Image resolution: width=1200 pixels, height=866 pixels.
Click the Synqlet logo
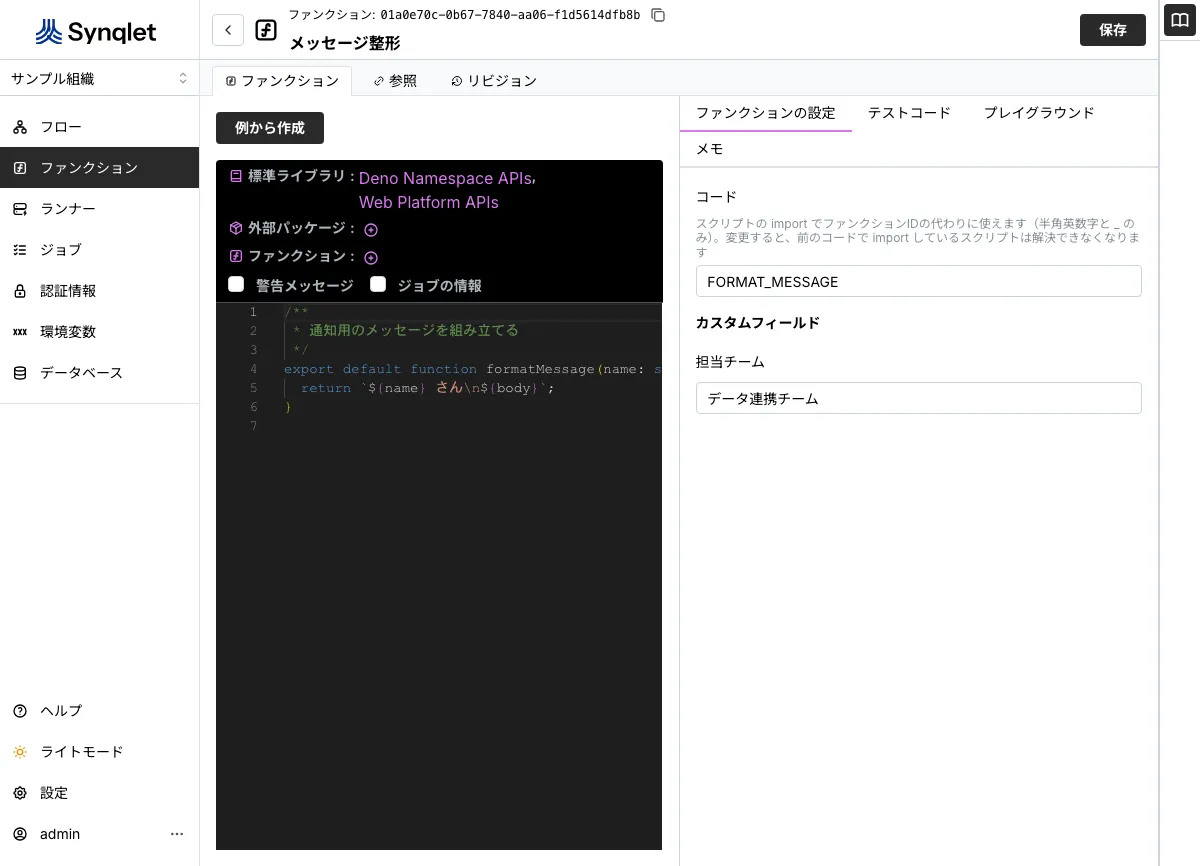tap(96, 32)
